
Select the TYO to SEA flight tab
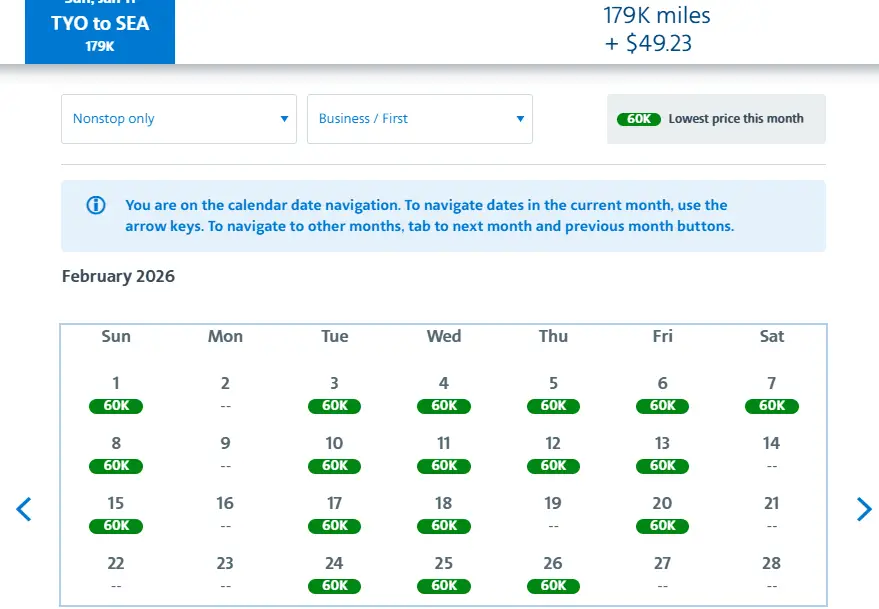(100, 32)
